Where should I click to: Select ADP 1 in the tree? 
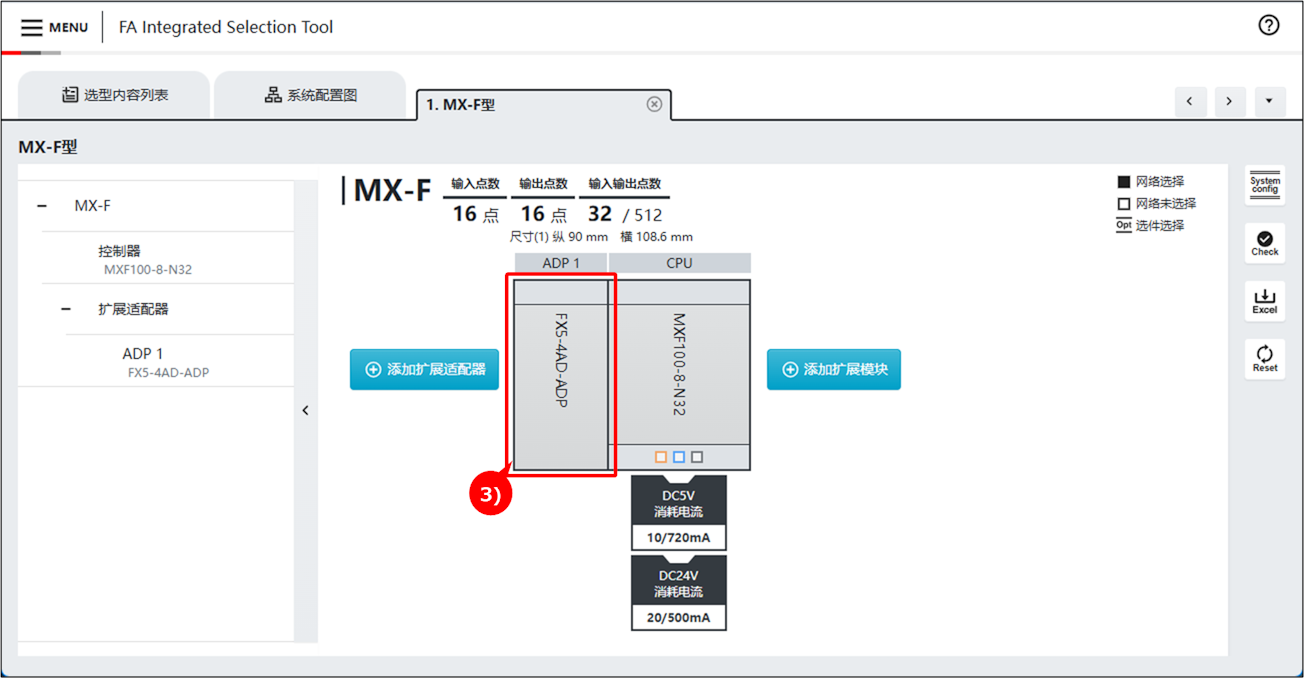tap(143, 354)
